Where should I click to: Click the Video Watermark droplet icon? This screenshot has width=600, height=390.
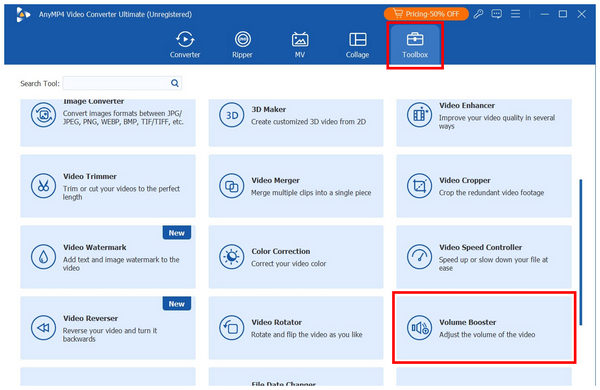(x=43, y=257)
